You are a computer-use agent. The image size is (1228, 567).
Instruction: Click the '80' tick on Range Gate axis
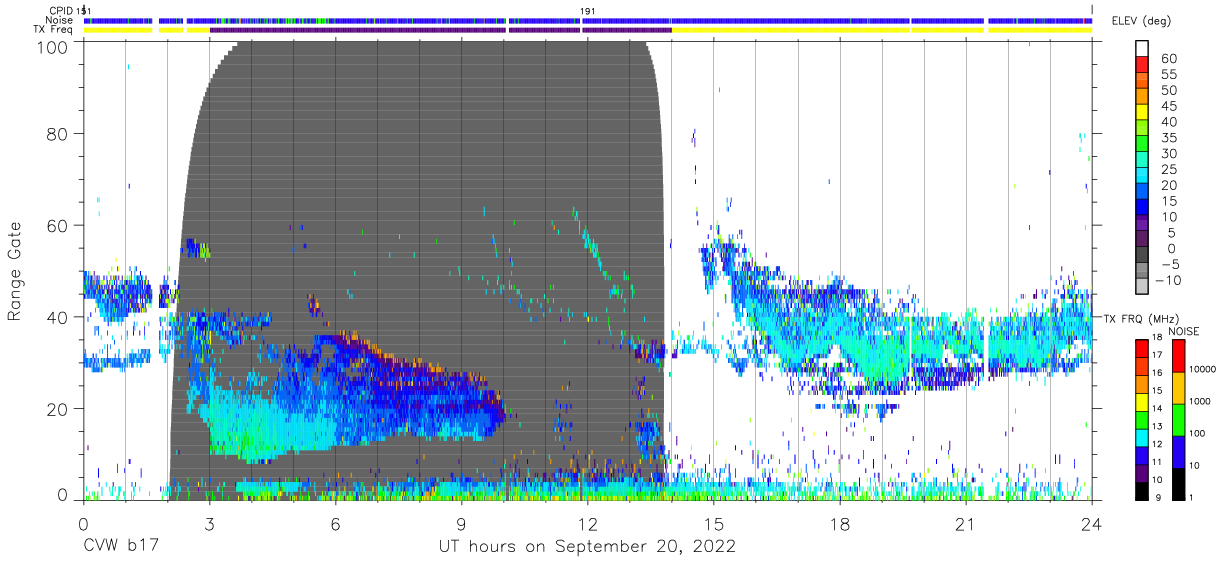tap(57, 134)
